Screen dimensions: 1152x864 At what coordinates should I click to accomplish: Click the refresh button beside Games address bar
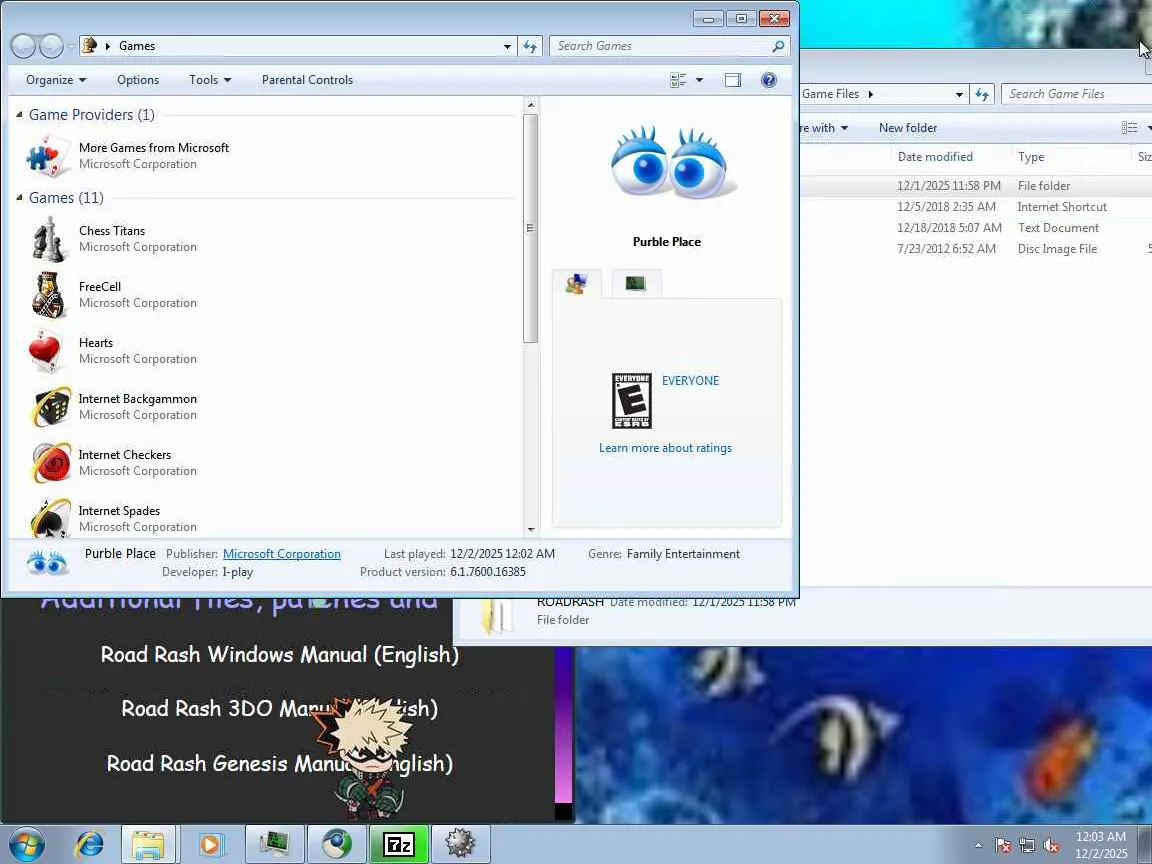click(x=530, y=46)
